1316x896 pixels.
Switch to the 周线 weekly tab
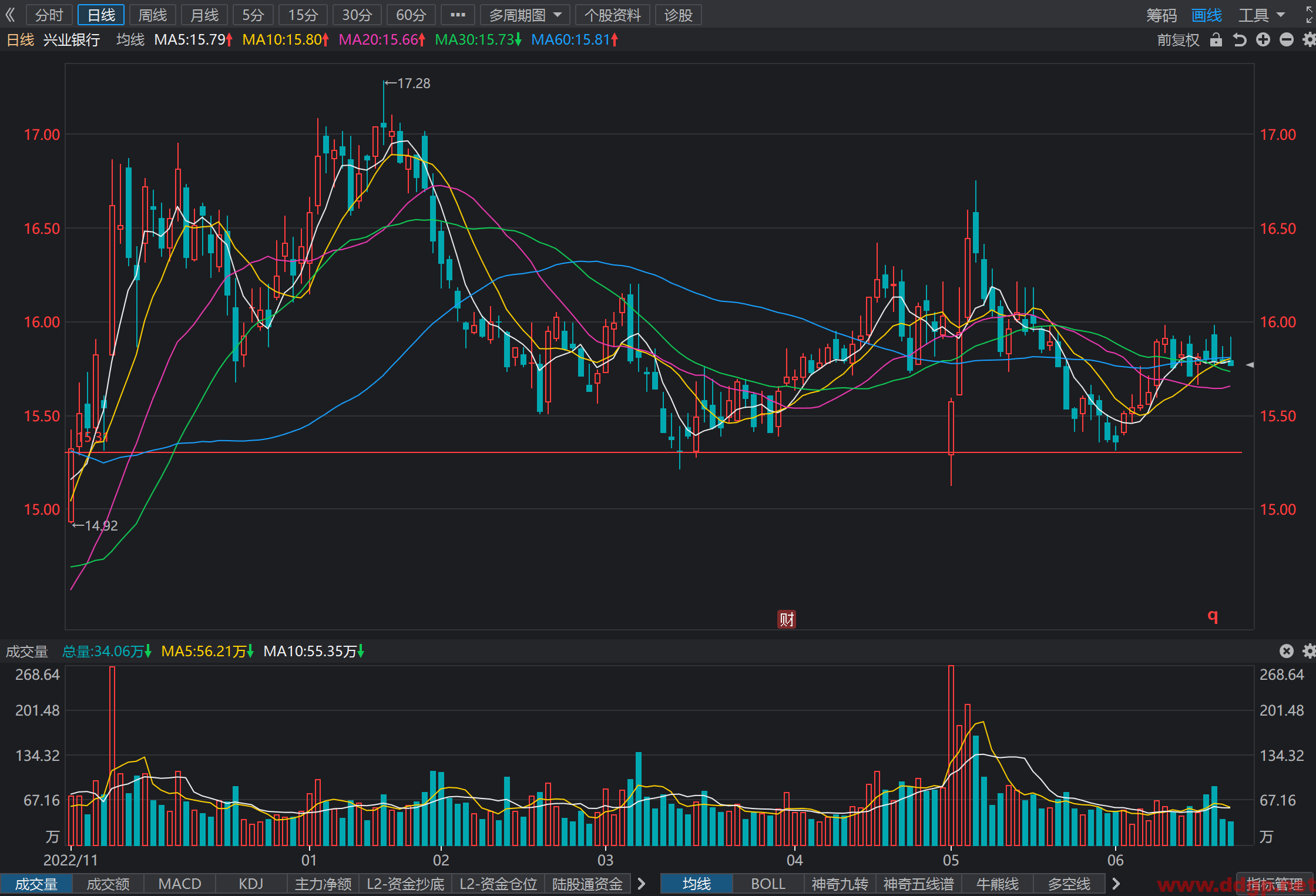[x=153, y=15]
